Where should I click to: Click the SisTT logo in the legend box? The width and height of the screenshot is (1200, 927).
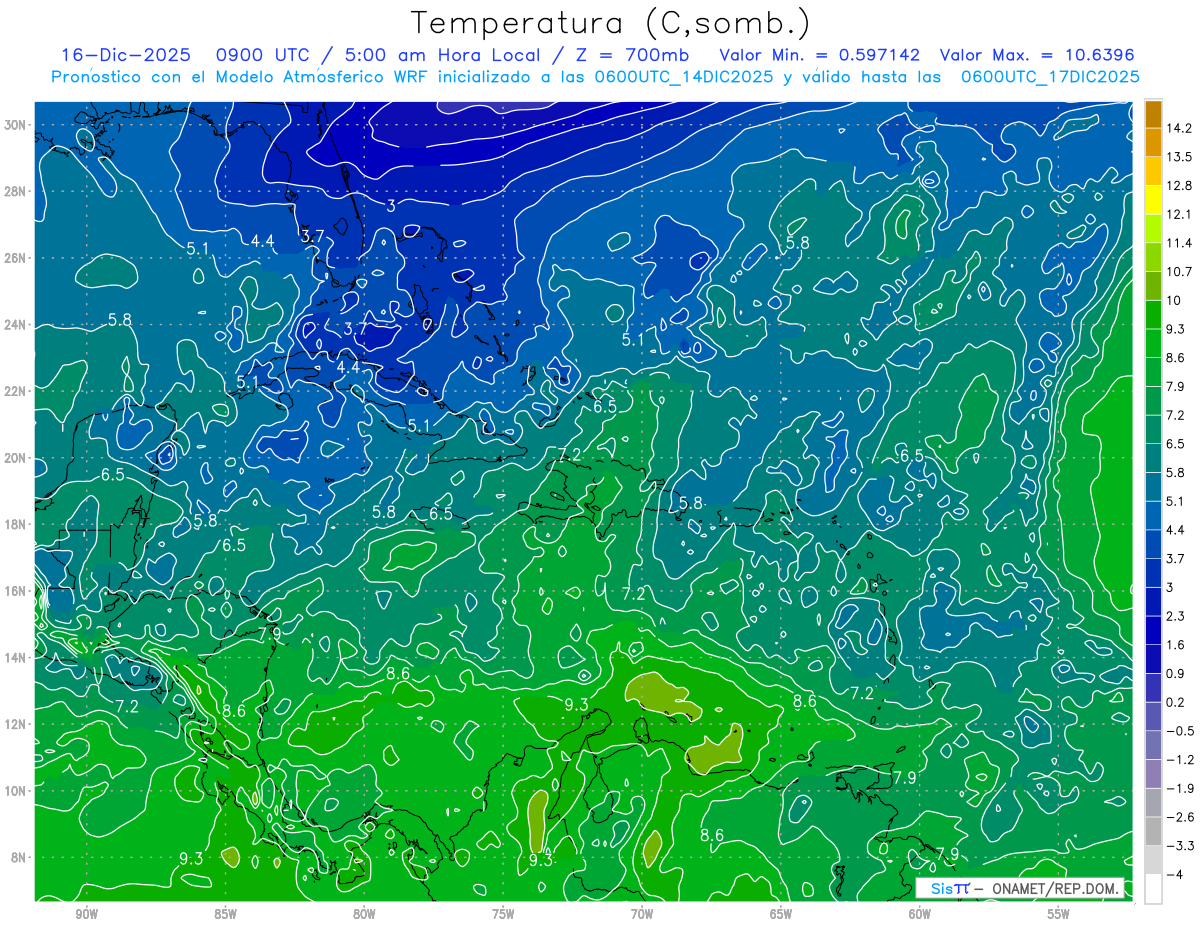[950, 889]
